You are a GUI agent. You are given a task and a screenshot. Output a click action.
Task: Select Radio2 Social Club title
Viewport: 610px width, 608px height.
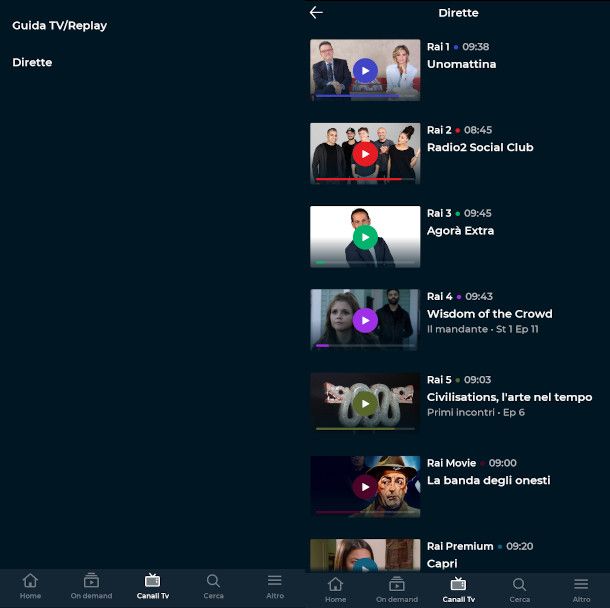(x=480, y=147)
